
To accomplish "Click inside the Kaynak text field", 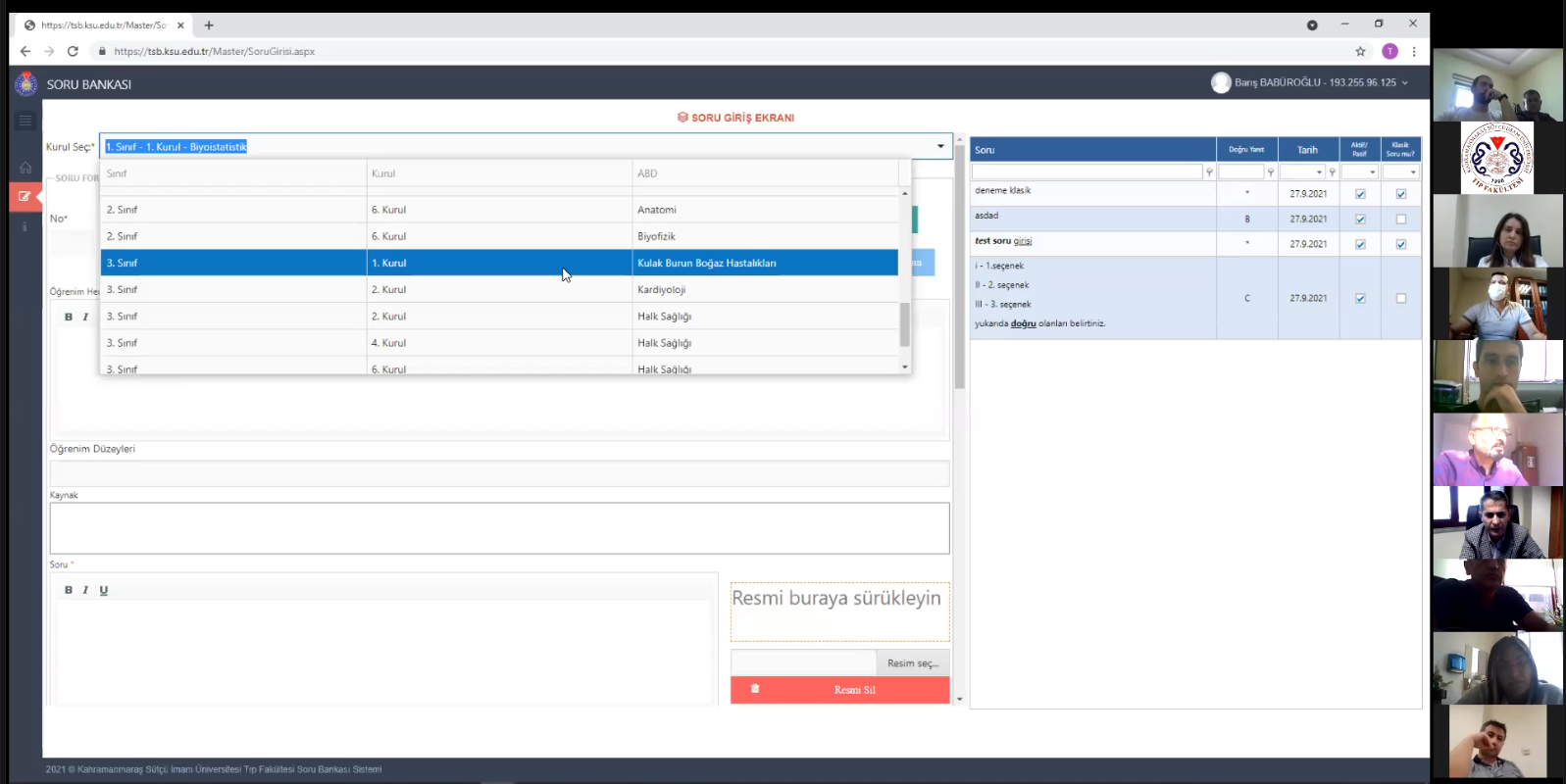I will [499, 528].
